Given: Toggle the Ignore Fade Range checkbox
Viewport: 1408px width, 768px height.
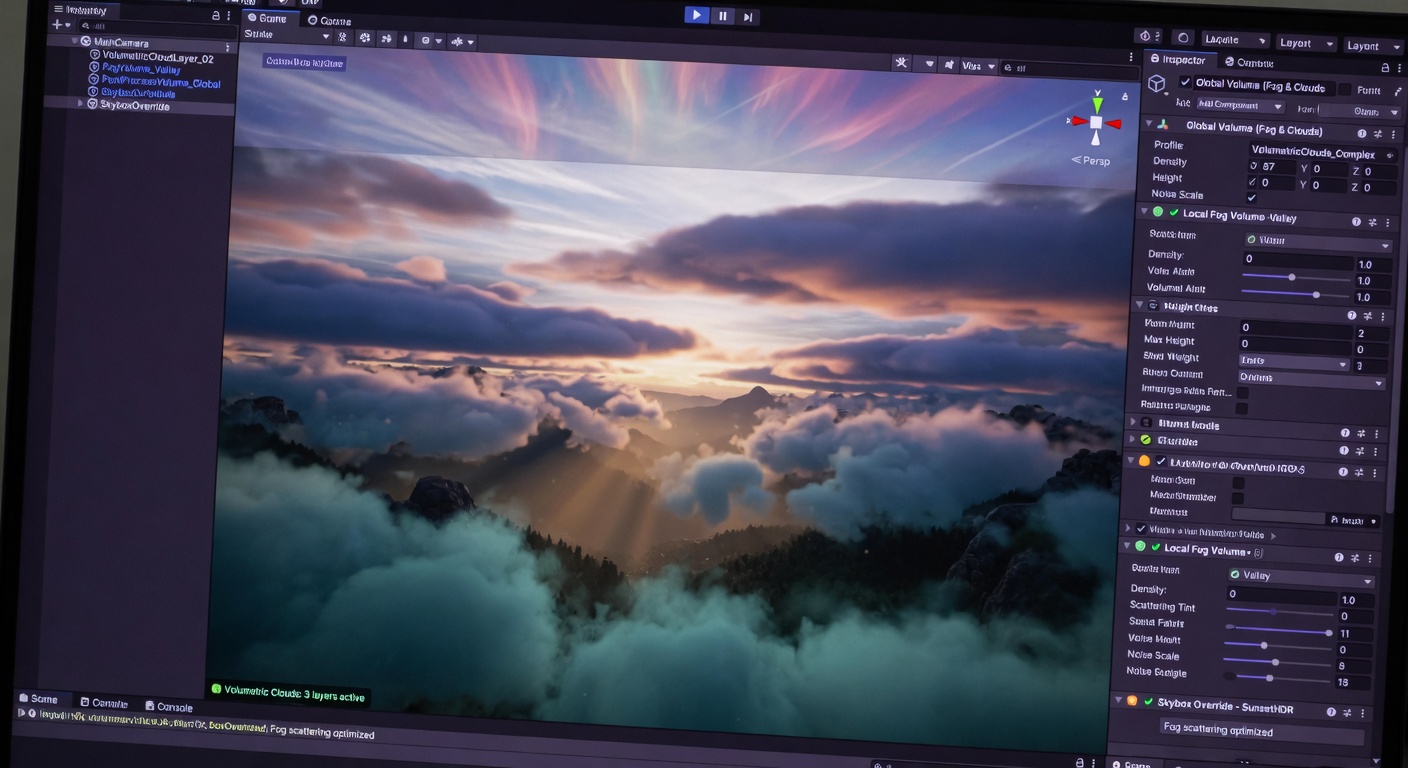Looking at the screenshot, I should 1242,393.
